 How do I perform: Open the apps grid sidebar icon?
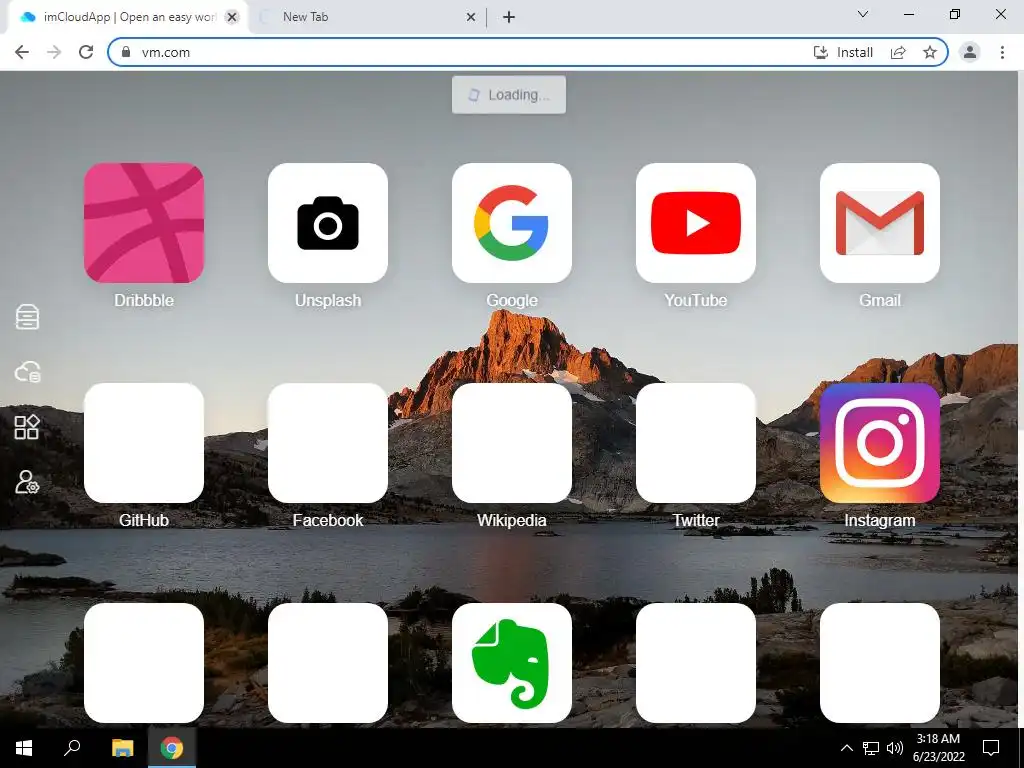click(27, 427)
